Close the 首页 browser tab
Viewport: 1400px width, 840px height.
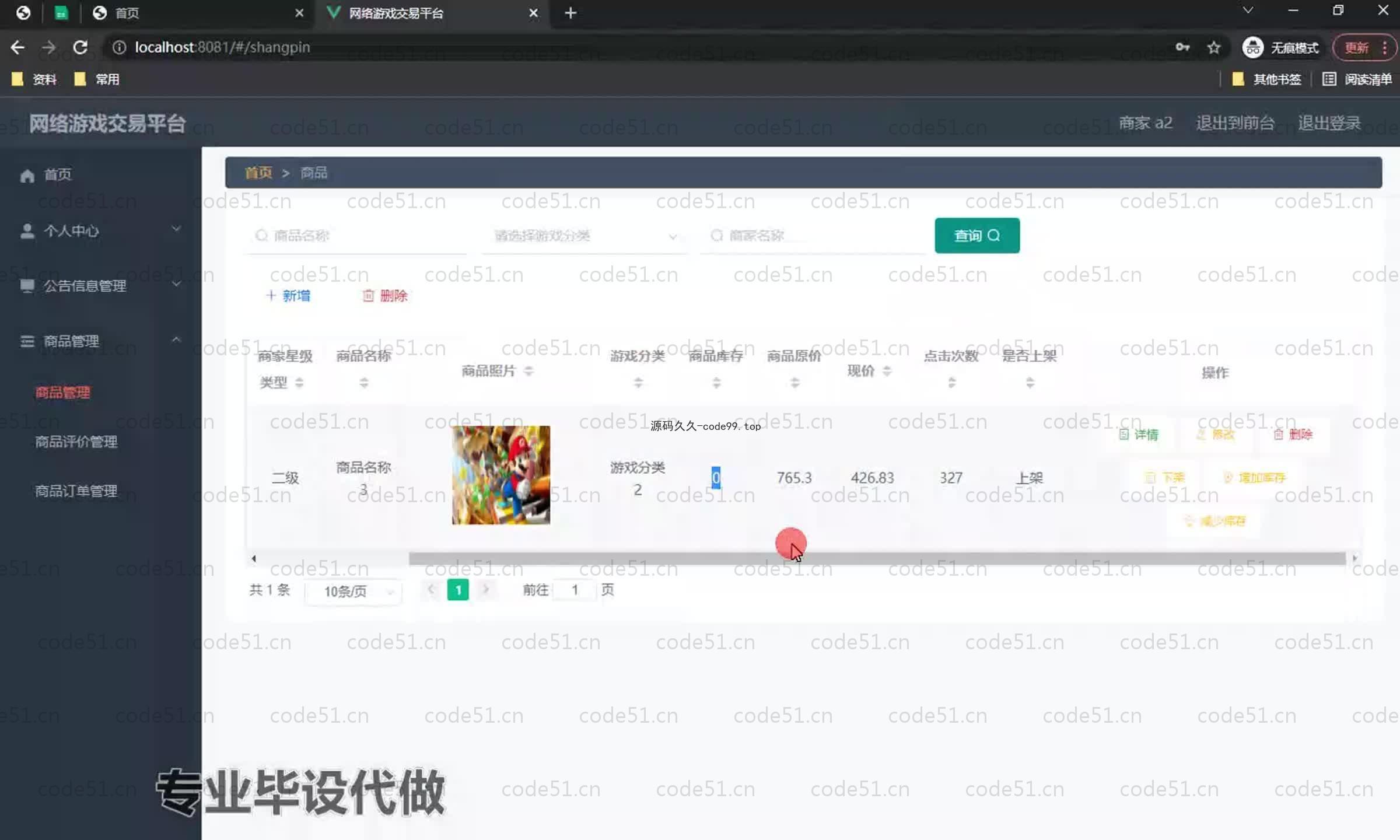pyautogui.click(x=299, y=13)
